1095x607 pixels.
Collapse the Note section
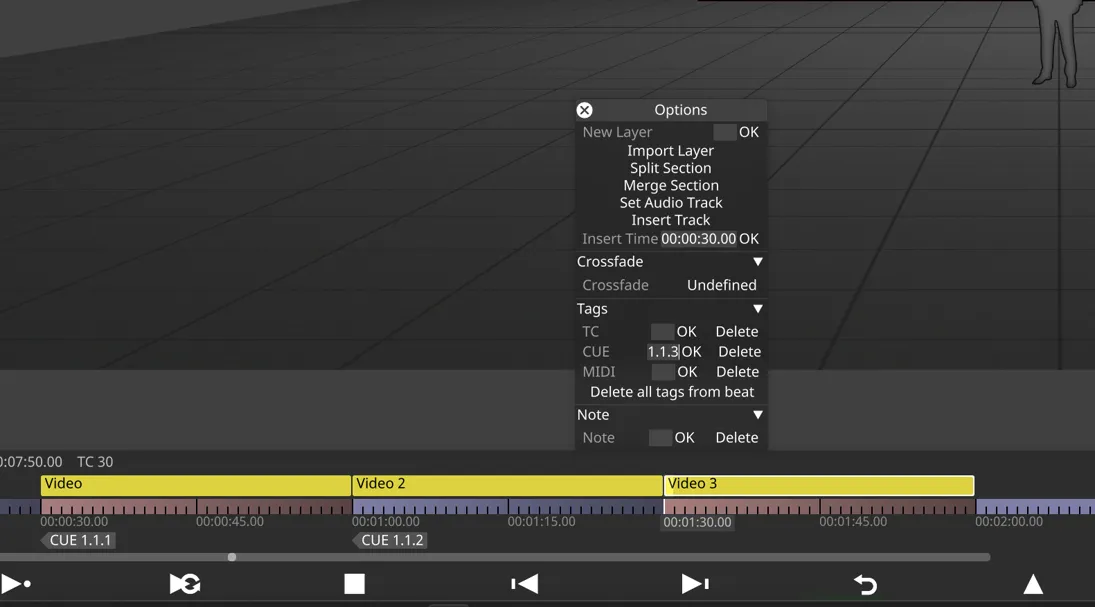click(x=757, y=415)
